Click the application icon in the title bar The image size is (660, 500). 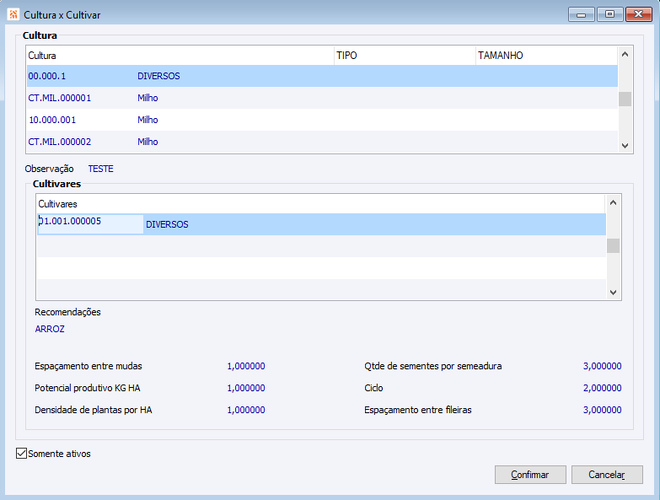[13, 14]
